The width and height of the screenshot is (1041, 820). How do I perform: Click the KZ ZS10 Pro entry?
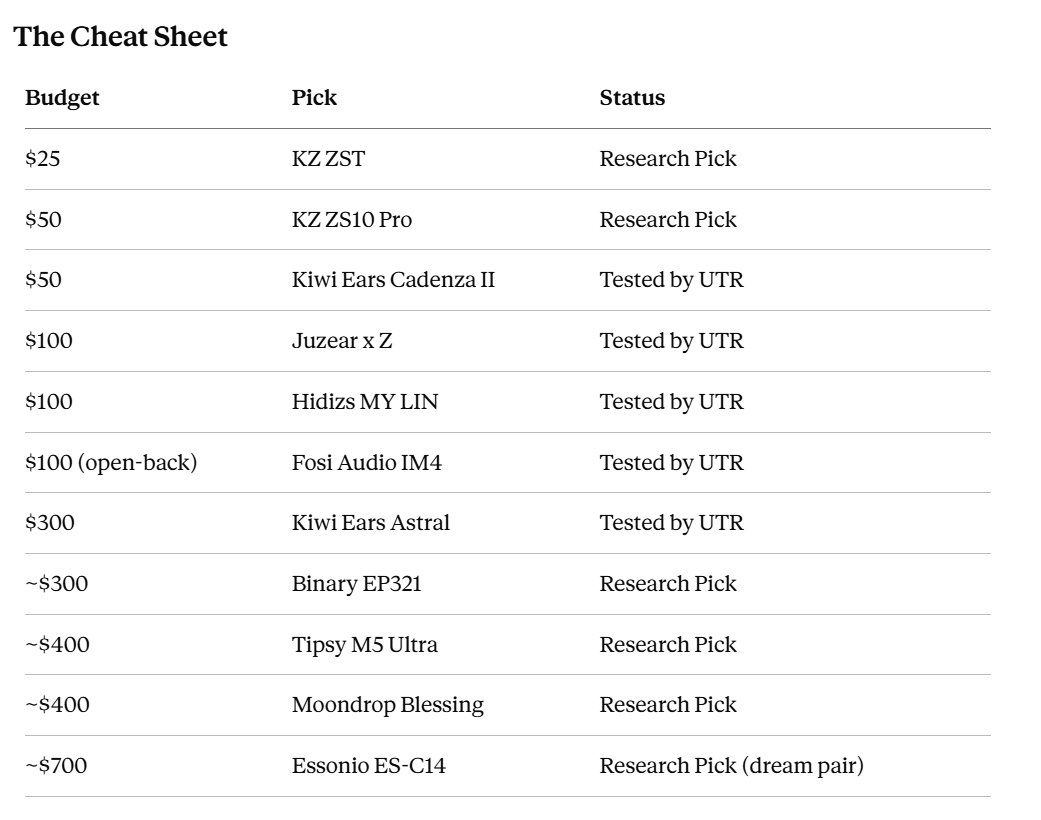pos(352,220)
